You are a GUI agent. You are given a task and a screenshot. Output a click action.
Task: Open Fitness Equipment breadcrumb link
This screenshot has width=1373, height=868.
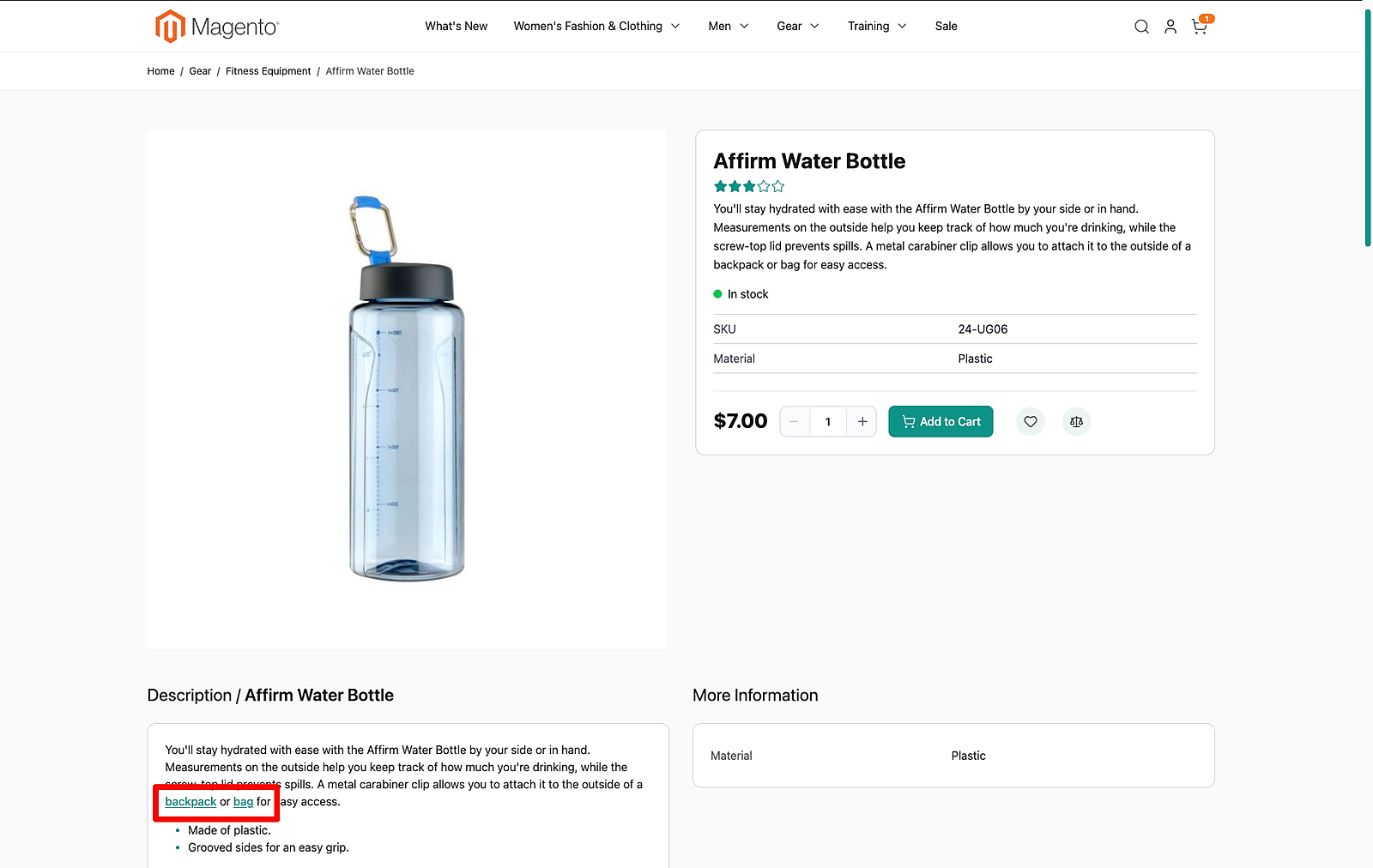(x=268, y=70)
